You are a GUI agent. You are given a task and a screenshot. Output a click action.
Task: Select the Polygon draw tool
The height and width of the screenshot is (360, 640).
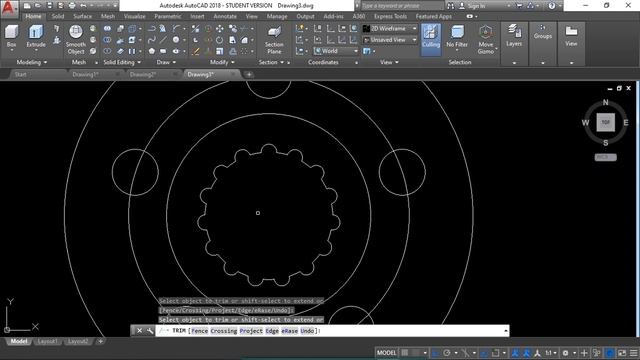coord(151,51)
